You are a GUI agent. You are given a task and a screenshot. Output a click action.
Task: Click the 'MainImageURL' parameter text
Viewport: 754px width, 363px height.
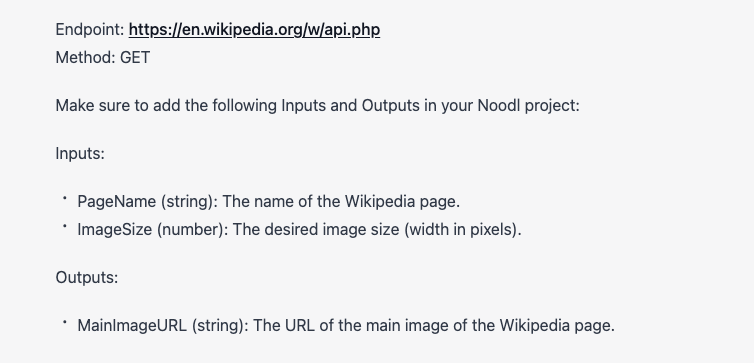(132, 325)
